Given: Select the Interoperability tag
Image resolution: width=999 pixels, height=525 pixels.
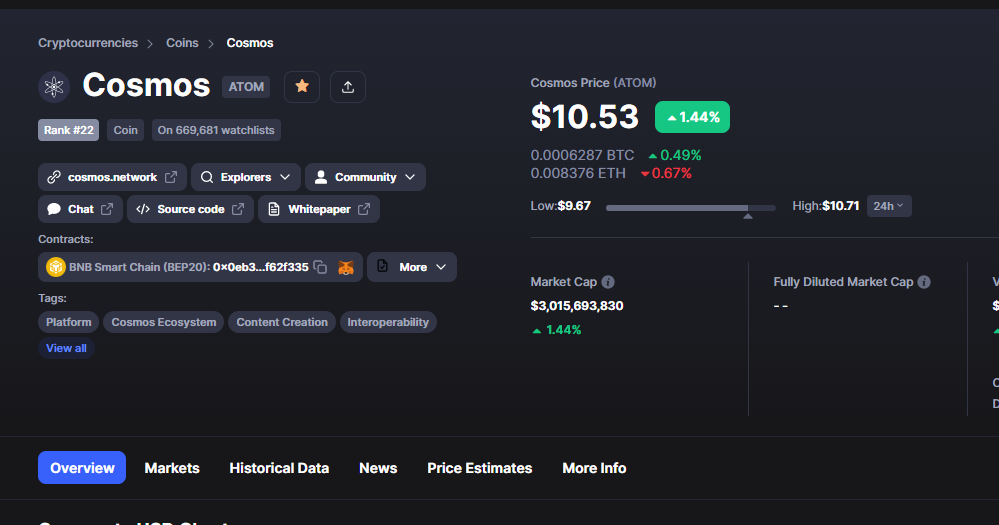Looking at the screenshot, I should pos(388,322).
